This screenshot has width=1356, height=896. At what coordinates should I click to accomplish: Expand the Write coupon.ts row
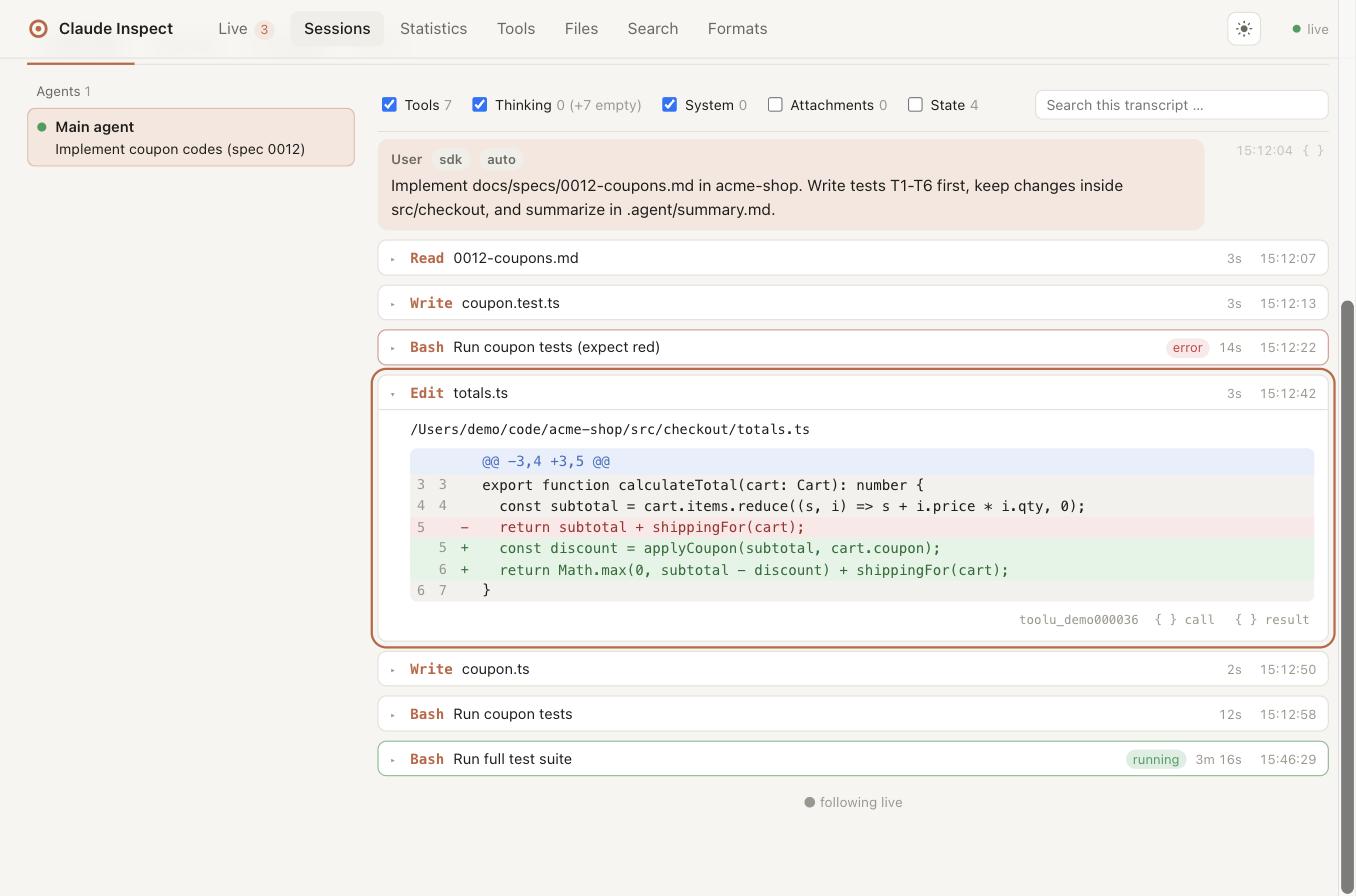853,669
